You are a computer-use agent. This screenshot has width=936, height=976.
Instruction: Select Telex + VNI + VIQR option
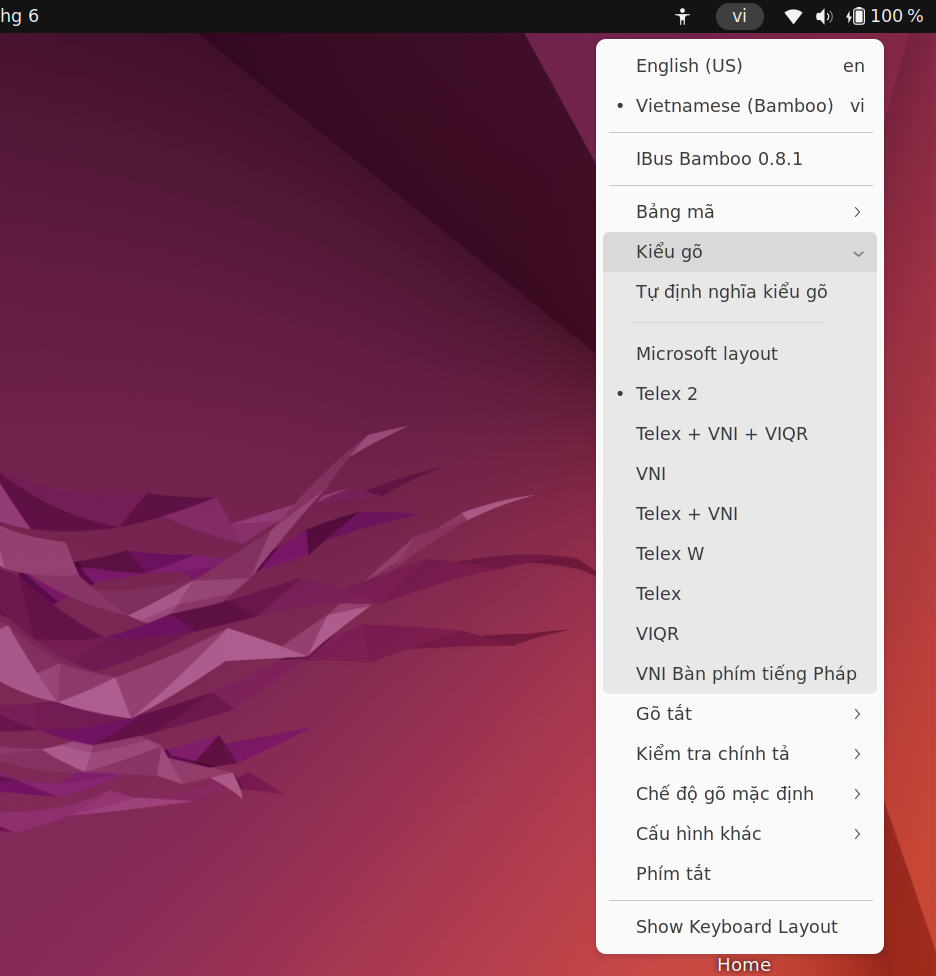tap(740, 434)
